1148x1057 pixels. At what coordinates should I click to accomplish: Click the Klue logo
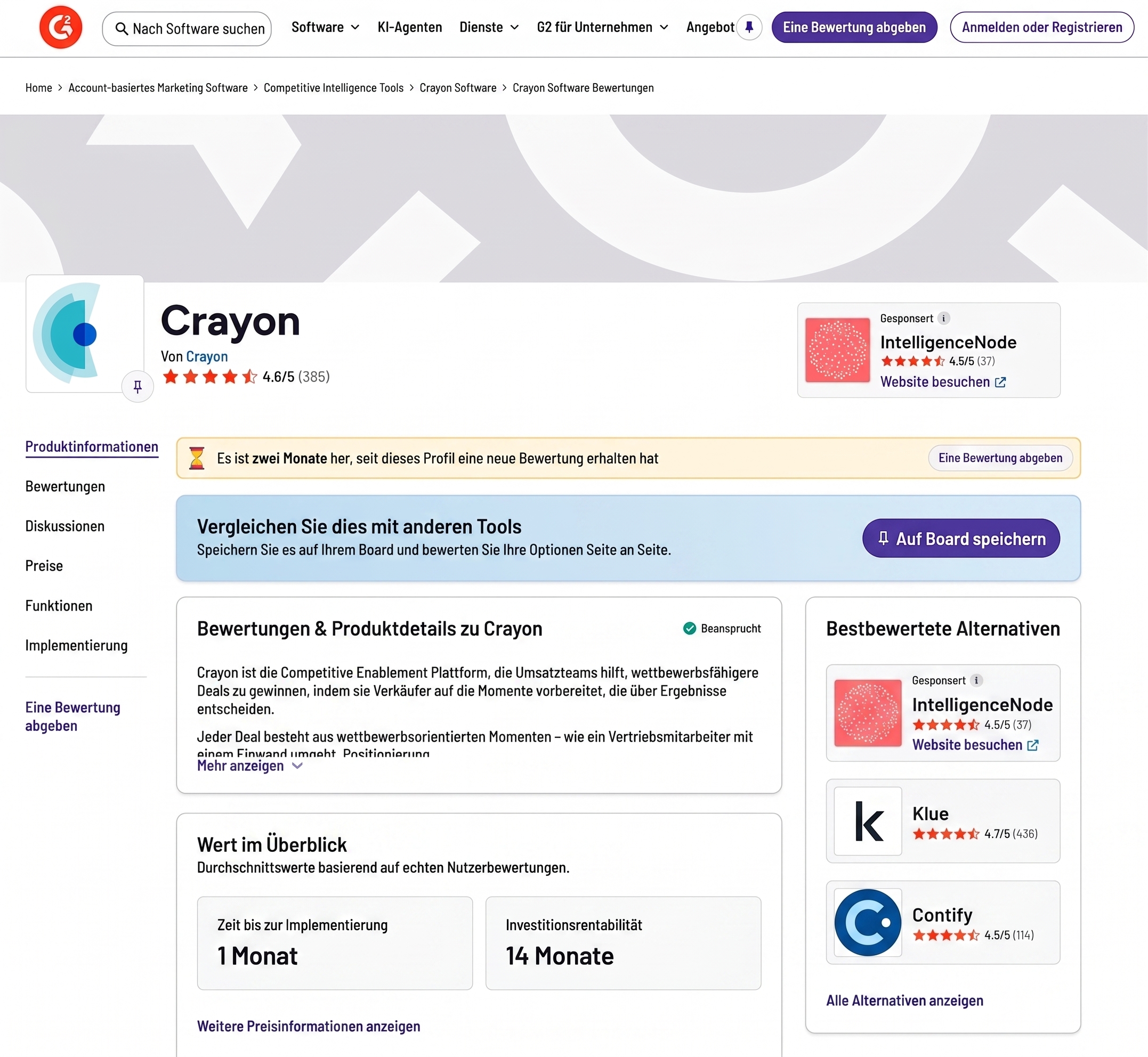tap(868, 821)
